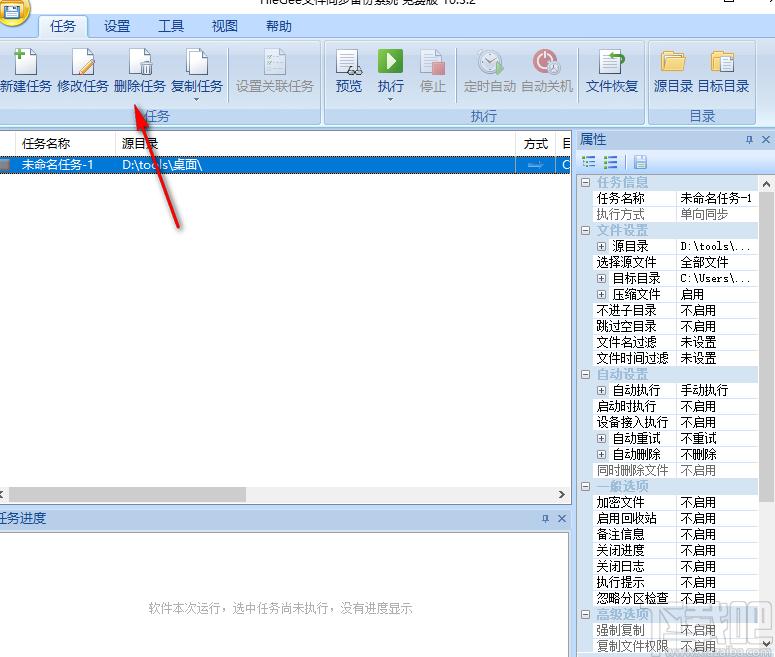Select the task row 未命名任务-1
Viewport: 775px width, 657px height.
[285, 165]
